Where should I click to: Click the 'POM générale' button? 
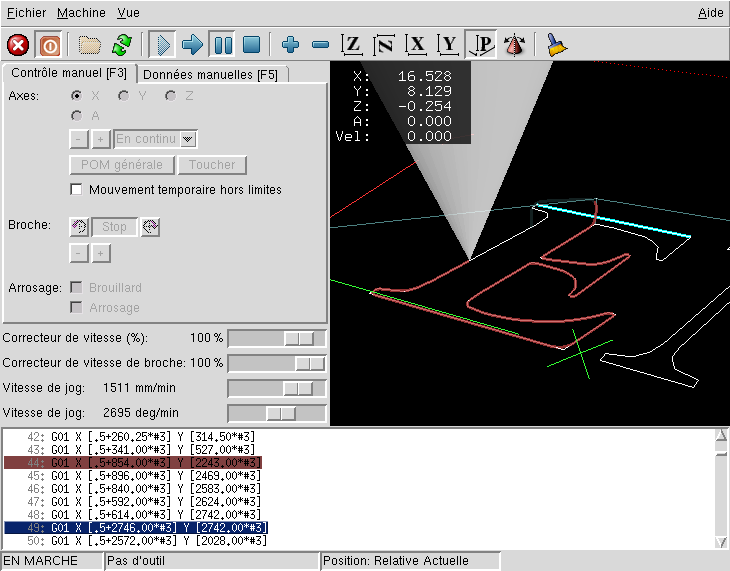tap(122, 165)
